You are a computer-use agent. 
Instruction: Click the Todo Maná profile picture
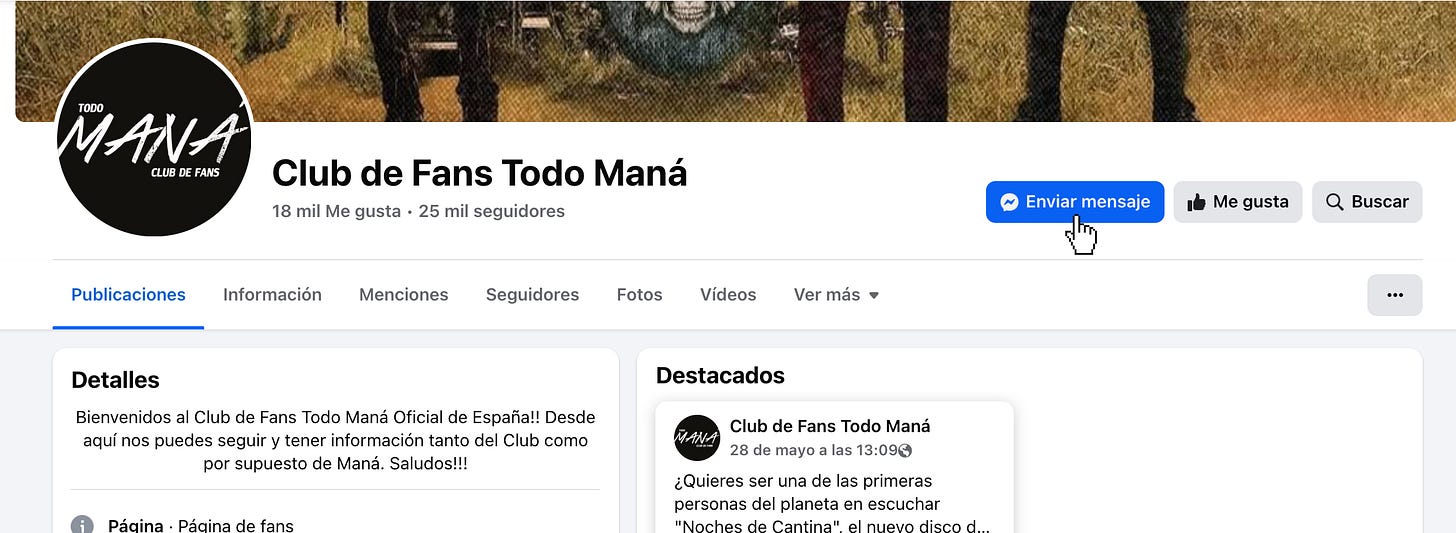click(x=154, y=140)
